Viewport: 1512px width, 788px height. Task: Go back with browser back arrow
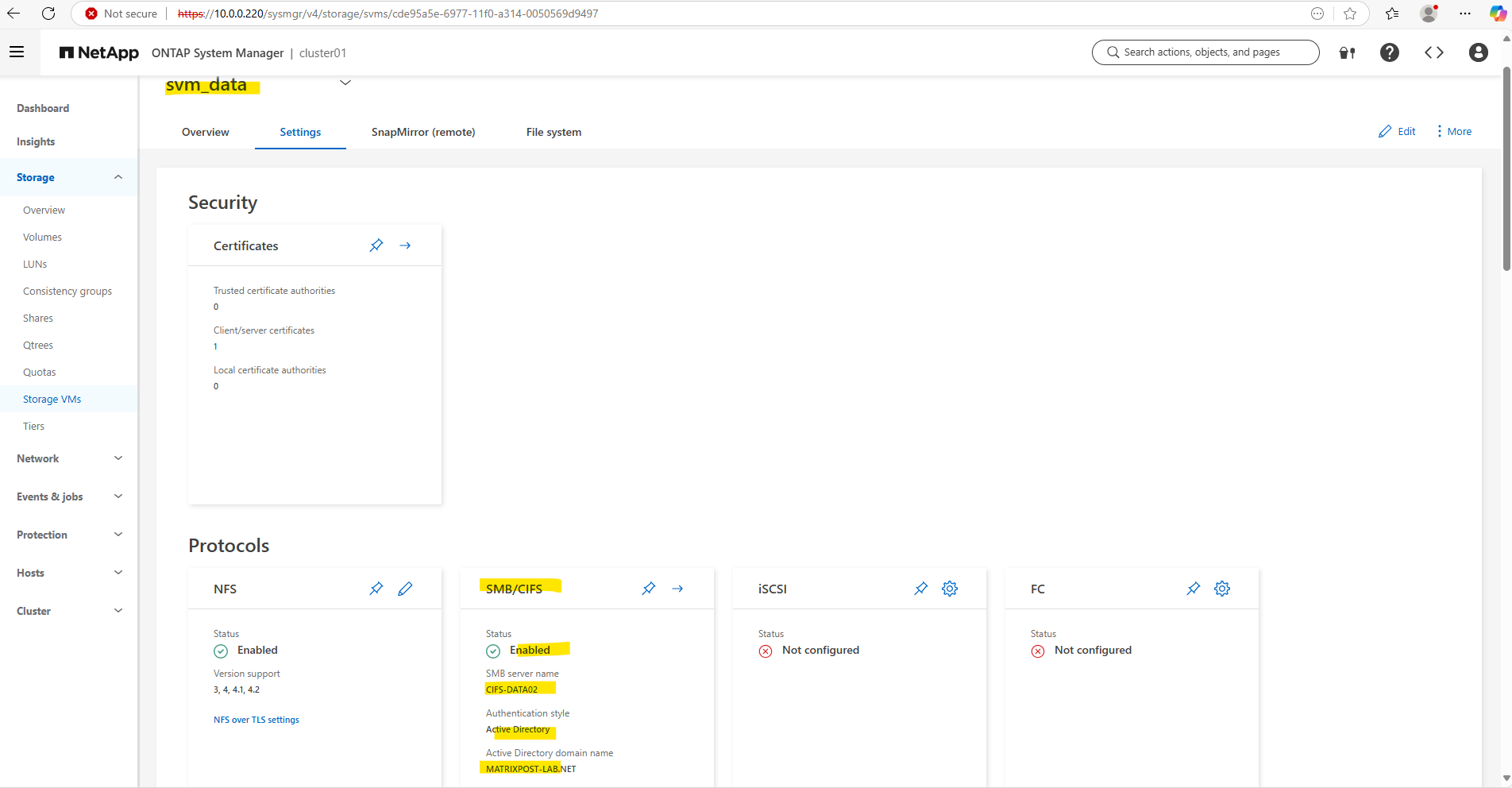point(13,14)
